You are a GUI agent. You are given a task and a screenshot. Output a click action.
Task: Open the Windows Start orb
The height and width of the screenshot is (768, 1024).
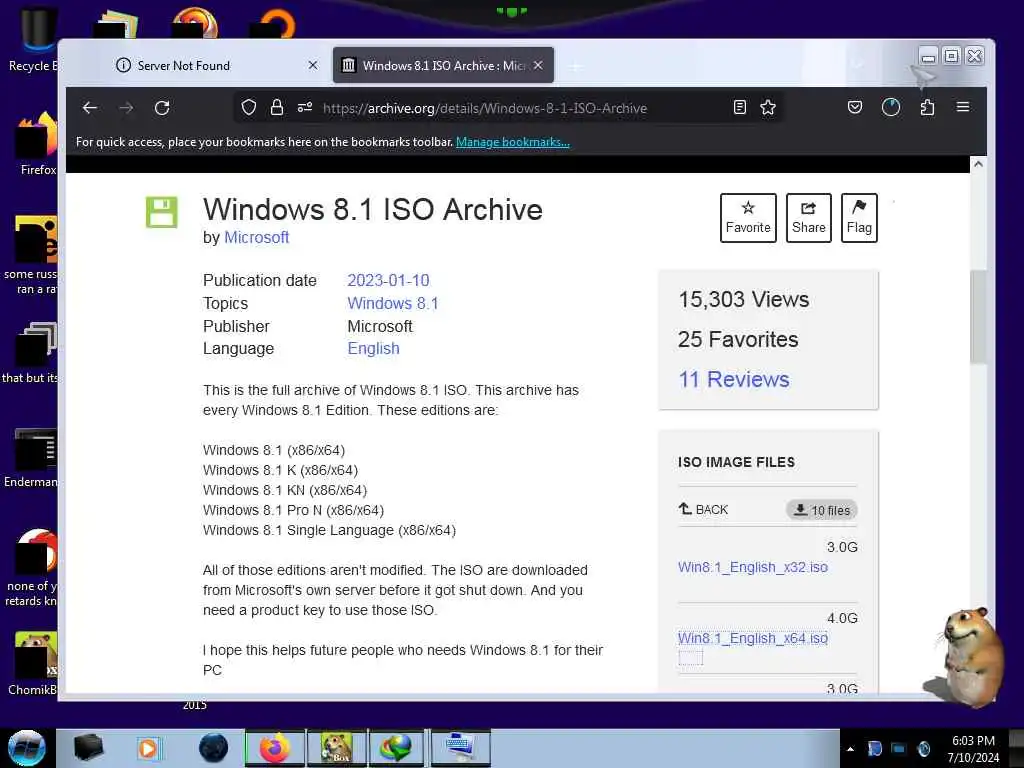(27, 748)
